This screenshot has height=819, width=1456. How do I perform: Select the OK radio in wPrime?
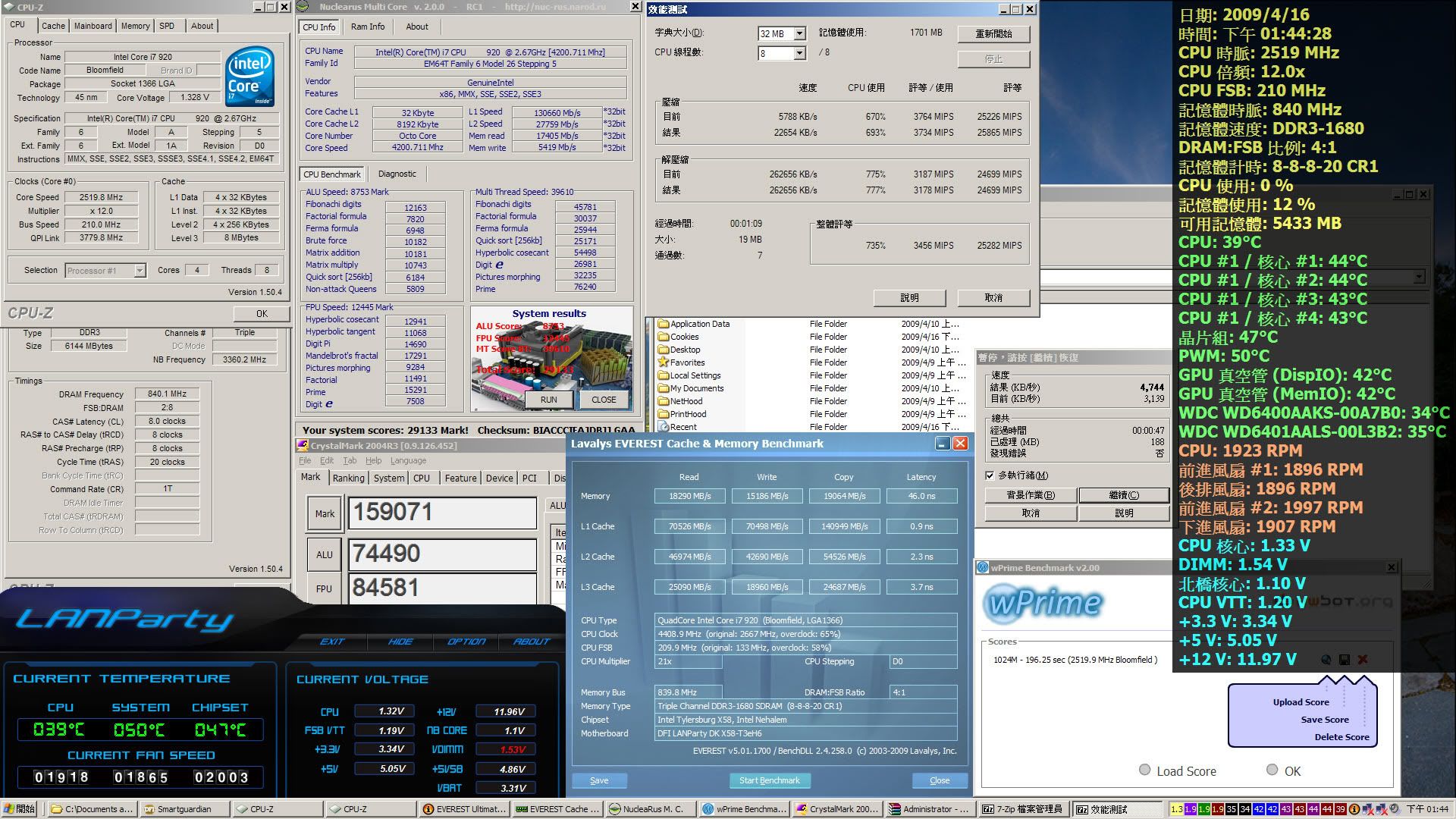pos(1272,770)
